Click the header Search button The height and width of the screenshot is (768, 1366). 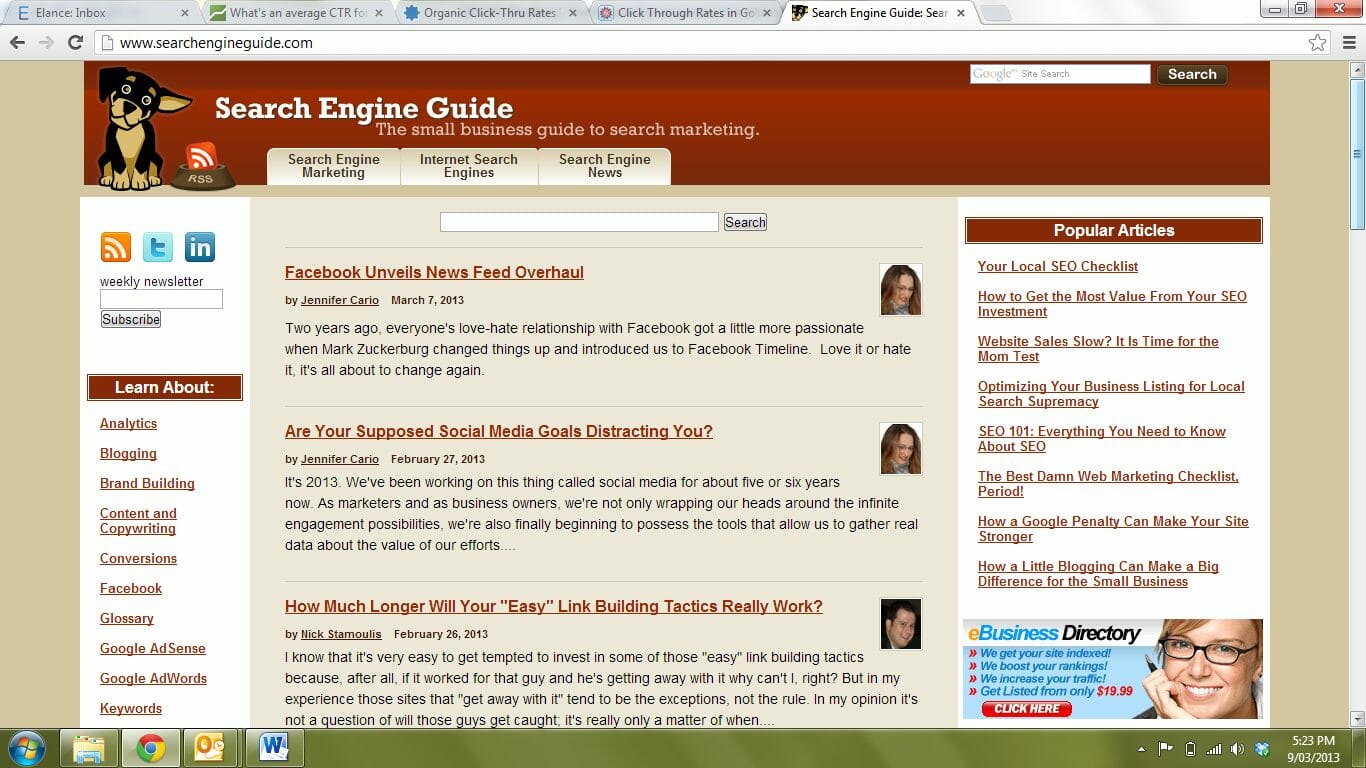1192,74
